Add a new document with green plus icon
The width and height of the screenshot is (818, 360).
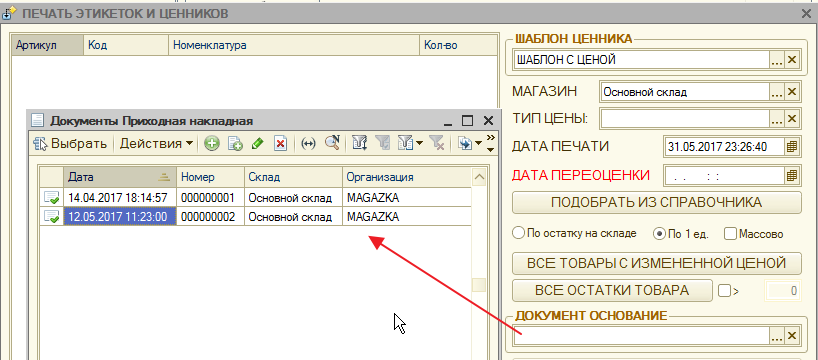pos(211,143)
